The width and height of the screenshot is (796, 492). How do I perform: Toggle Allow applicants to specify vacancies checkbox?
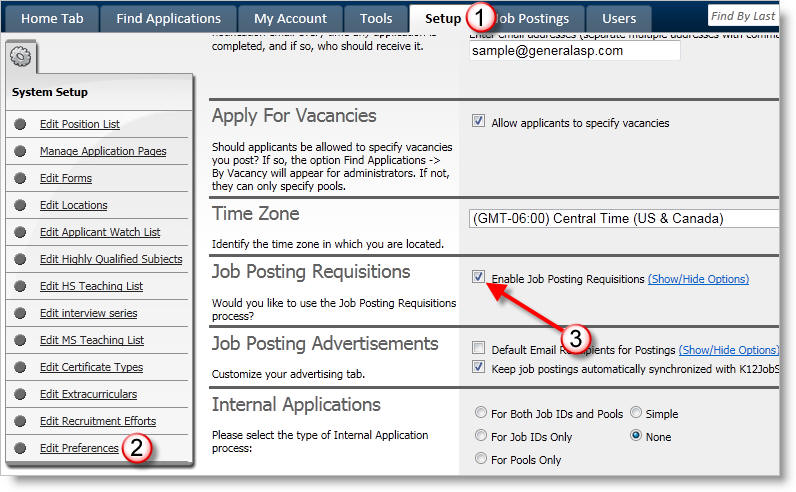click(x=478, y=121)
